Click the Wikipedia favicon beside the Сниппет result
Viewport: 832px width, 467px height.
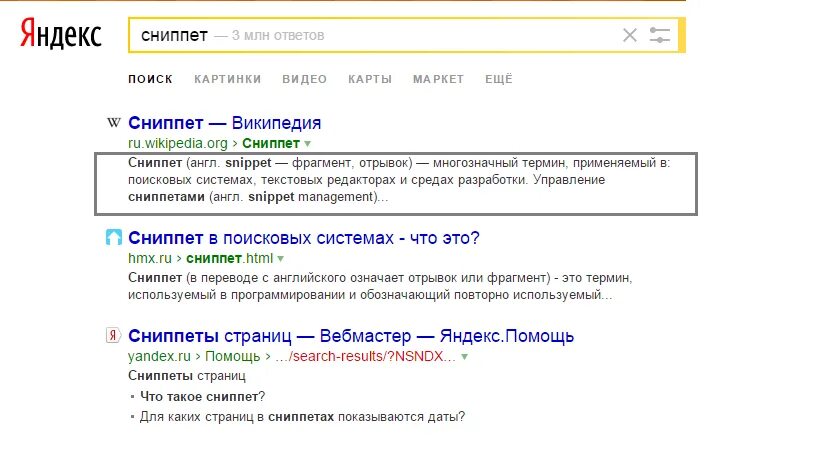tap(114, 123)
